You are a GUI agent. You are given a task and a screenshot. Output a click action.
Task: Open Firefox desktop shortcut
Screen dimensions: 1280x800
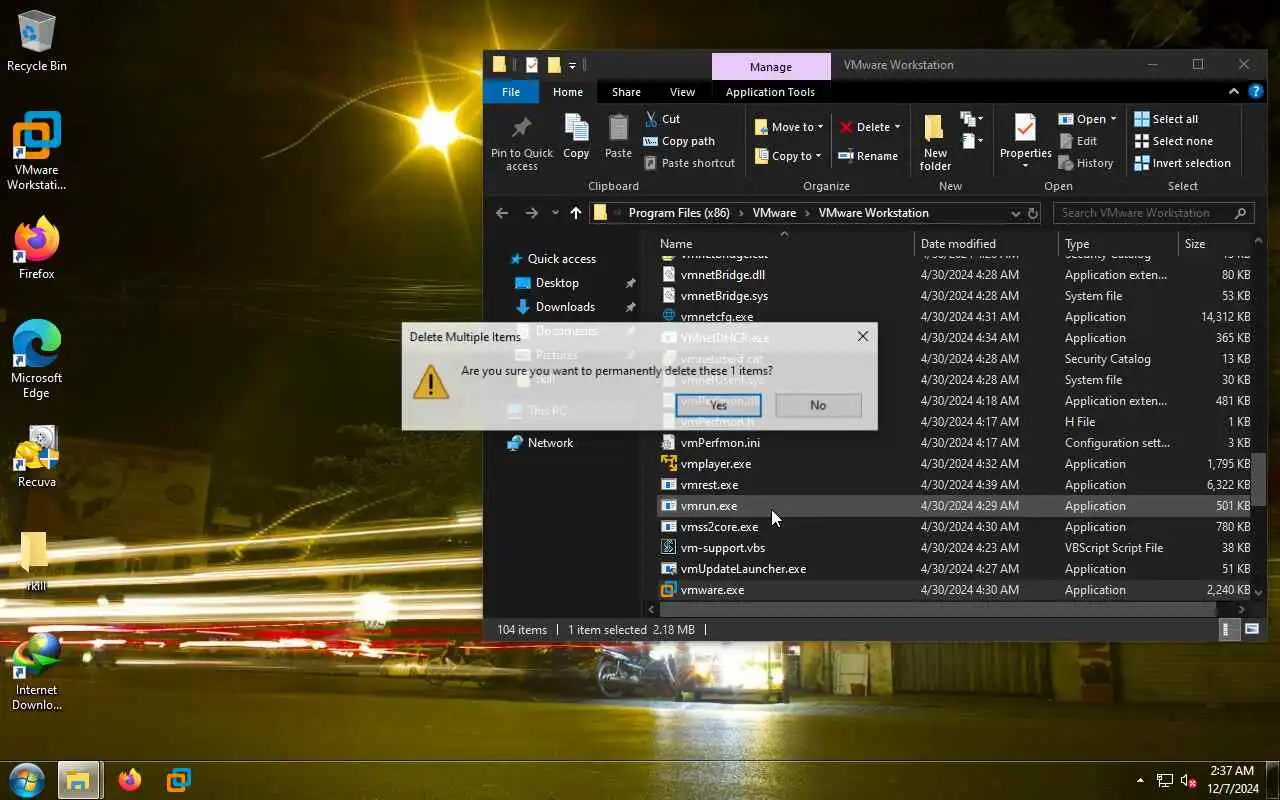click(x=37, y=248)
